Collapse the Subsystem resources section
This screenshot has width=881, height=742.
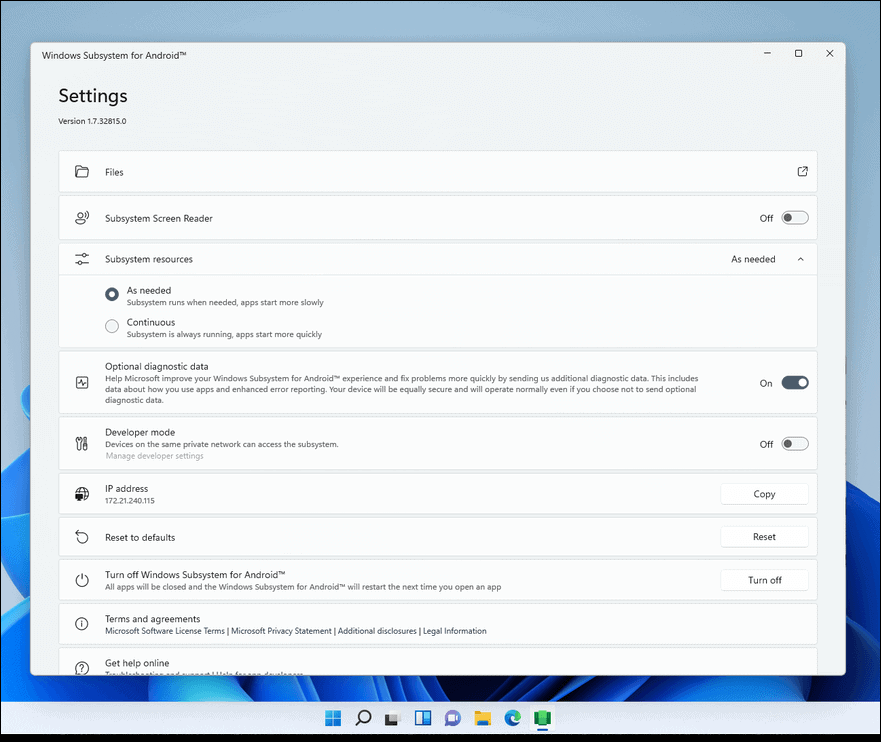pos(800,258)
